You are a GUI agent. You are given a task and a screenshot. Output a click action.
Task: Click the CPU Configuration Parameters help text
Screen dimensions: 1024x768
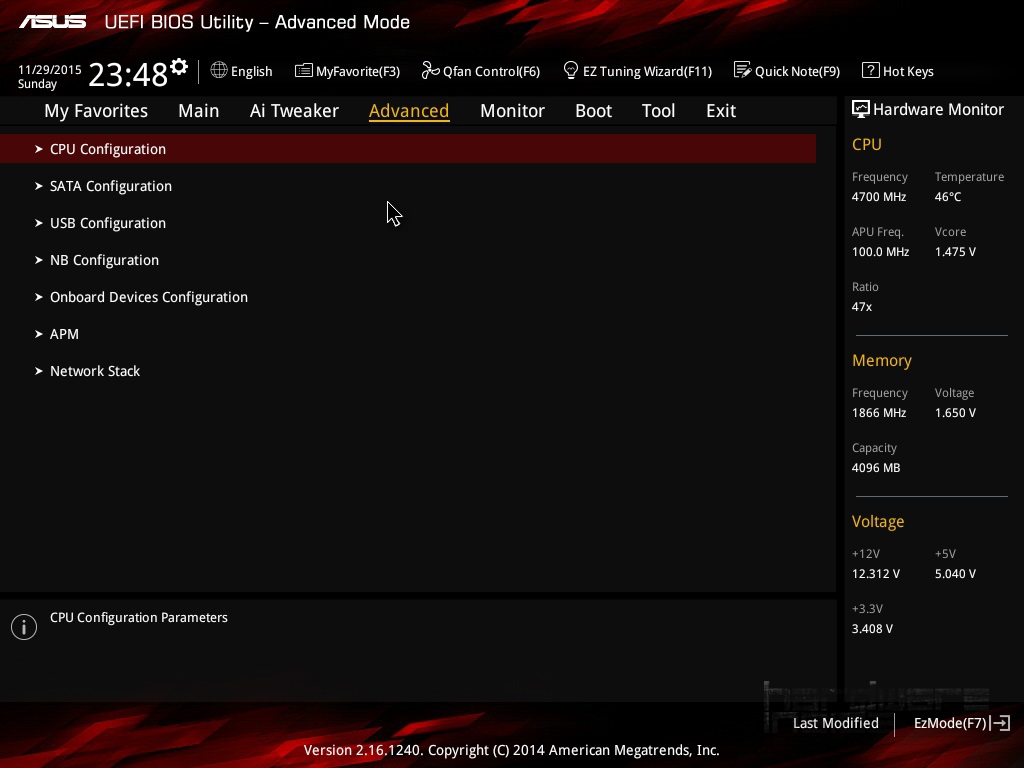coord(138,618)
